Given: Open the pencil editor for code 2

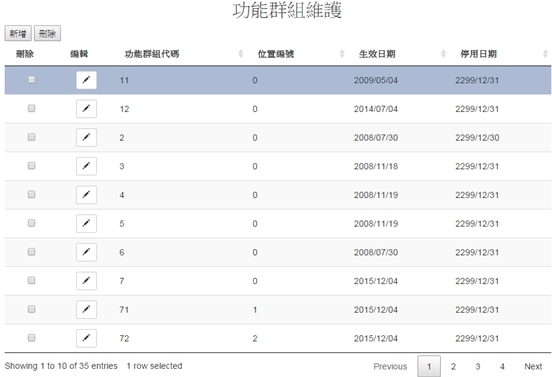Looking at the screenshot, I should point(86,138).
